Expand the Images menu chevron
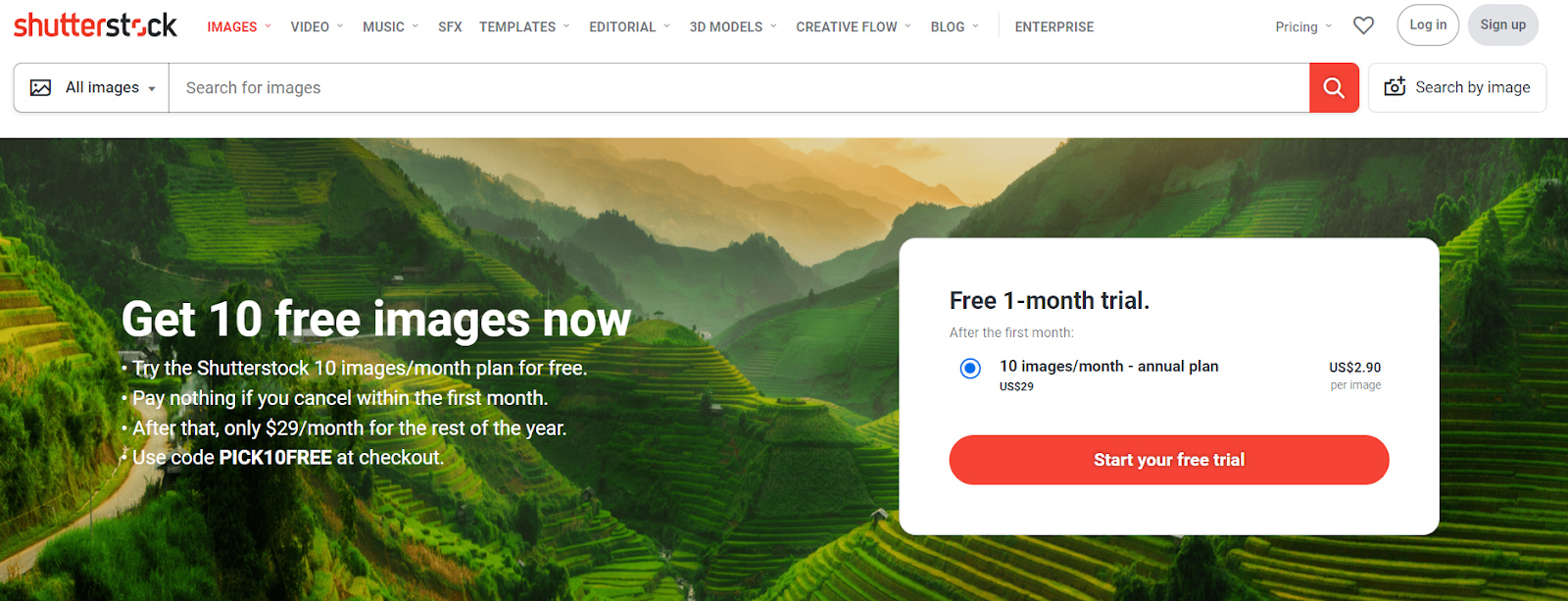The image size is (1568, 601). 268,26
